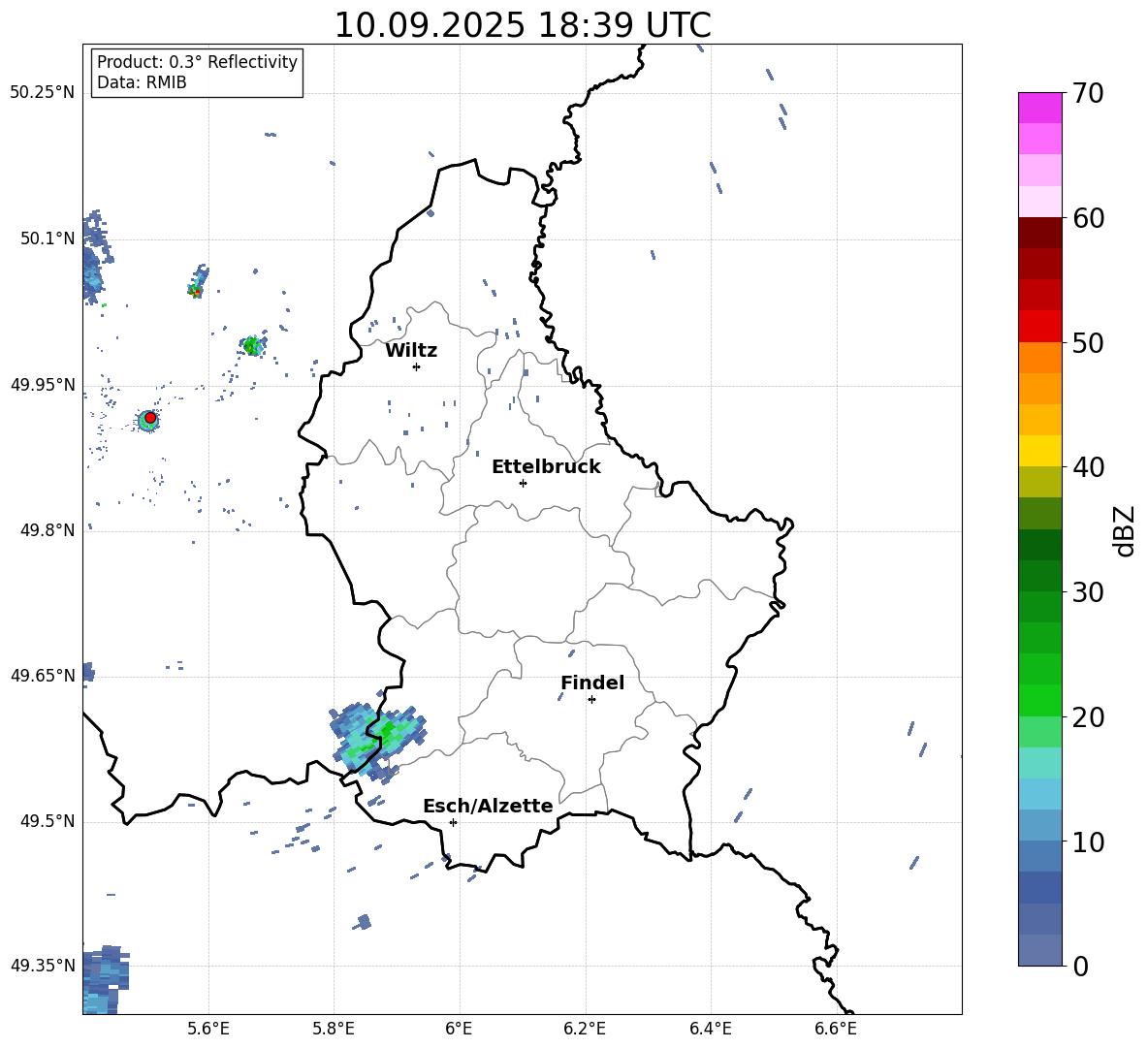
Task: Click the colorbar tick label '10'
Action: [1088, 842]
